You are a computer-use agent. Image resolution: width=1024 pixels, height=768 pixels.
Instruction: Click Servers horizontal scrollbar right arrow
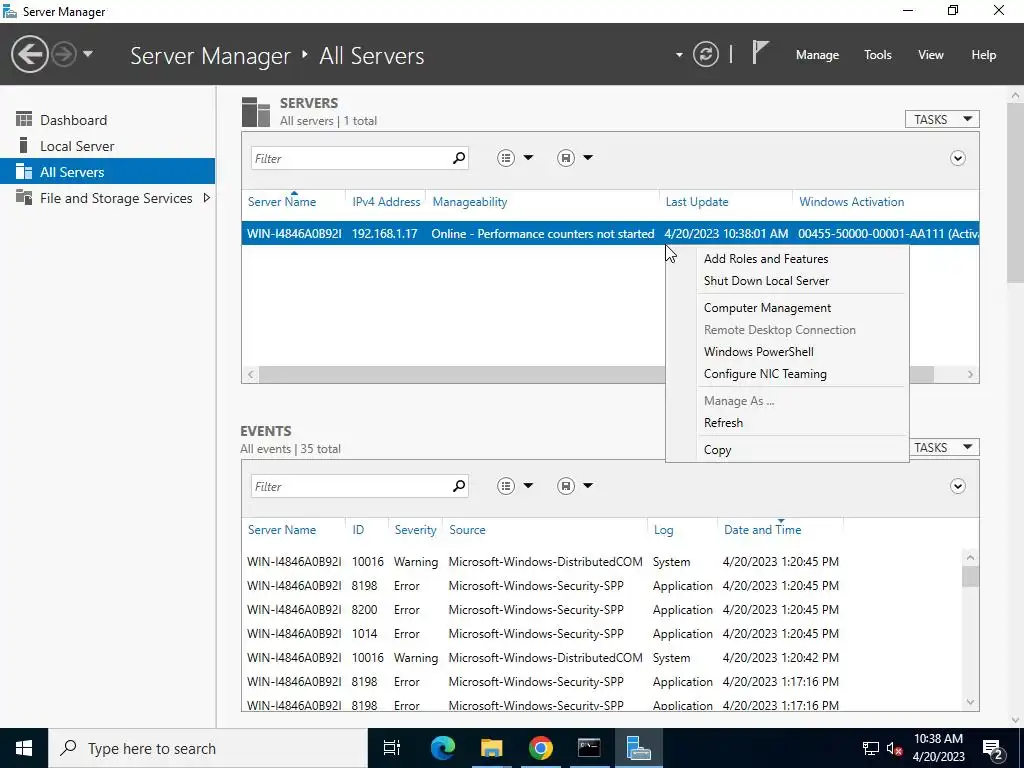tap(970, 374)
